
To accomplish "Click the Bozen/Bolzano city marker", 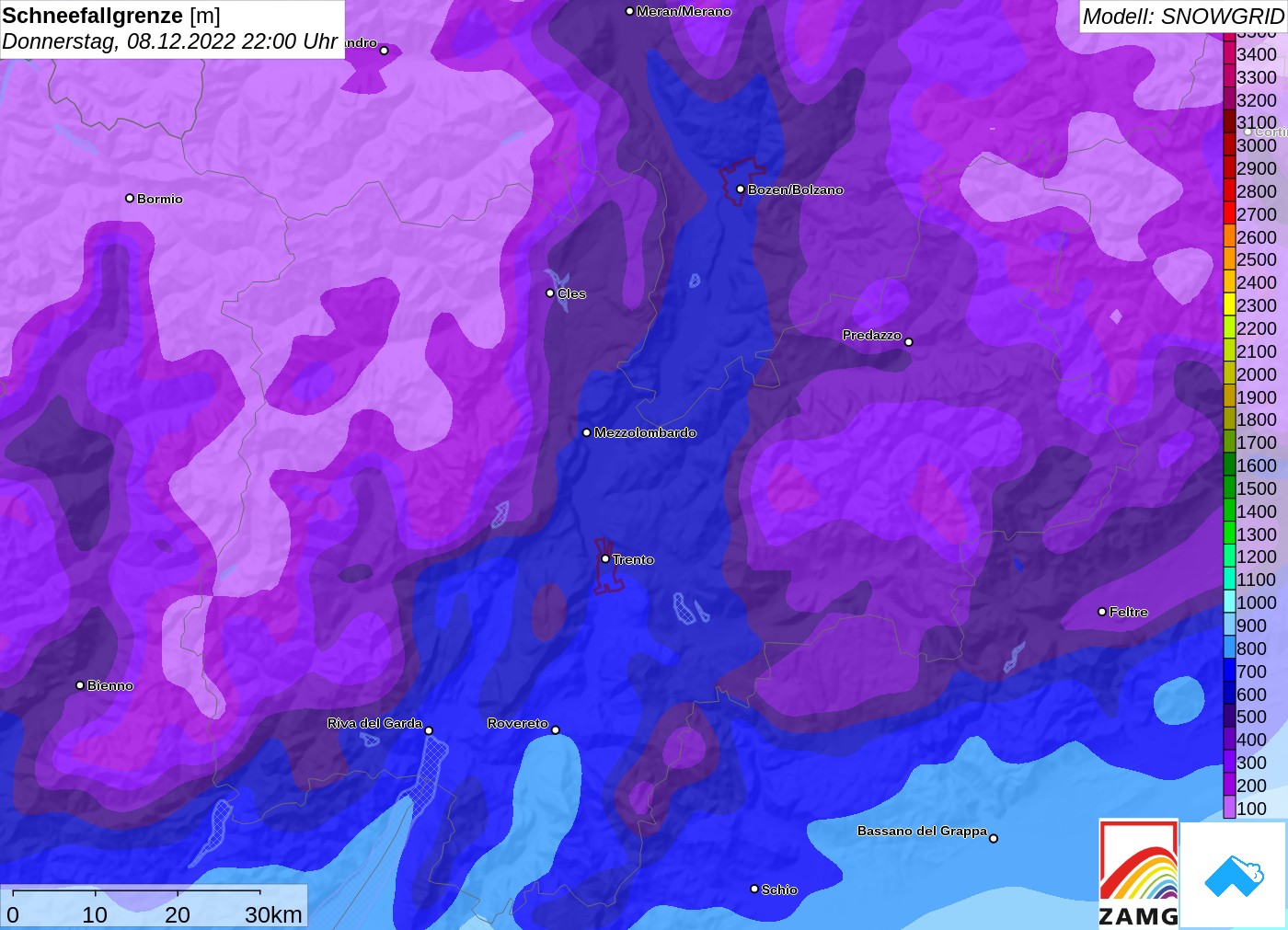I will (x=740, y=189).
